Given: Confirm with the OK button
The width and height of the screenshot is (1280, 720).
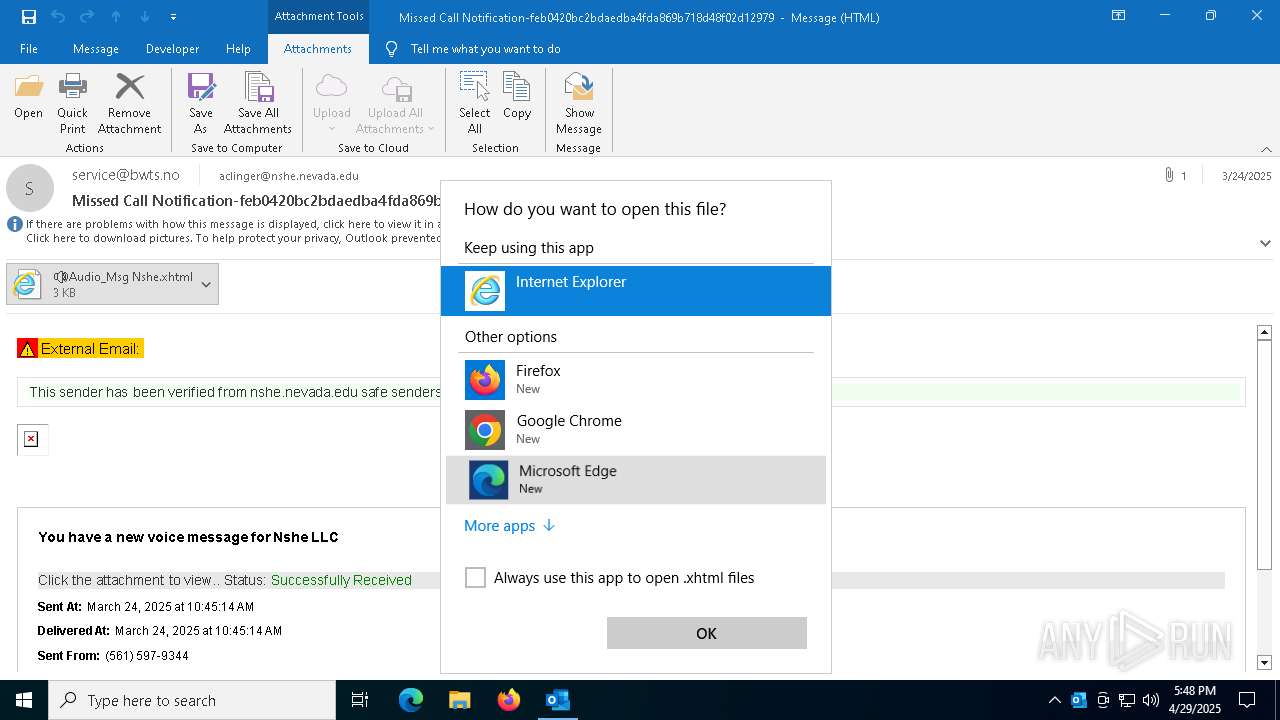Looking at the screenshot, I should tap(706, 633).
